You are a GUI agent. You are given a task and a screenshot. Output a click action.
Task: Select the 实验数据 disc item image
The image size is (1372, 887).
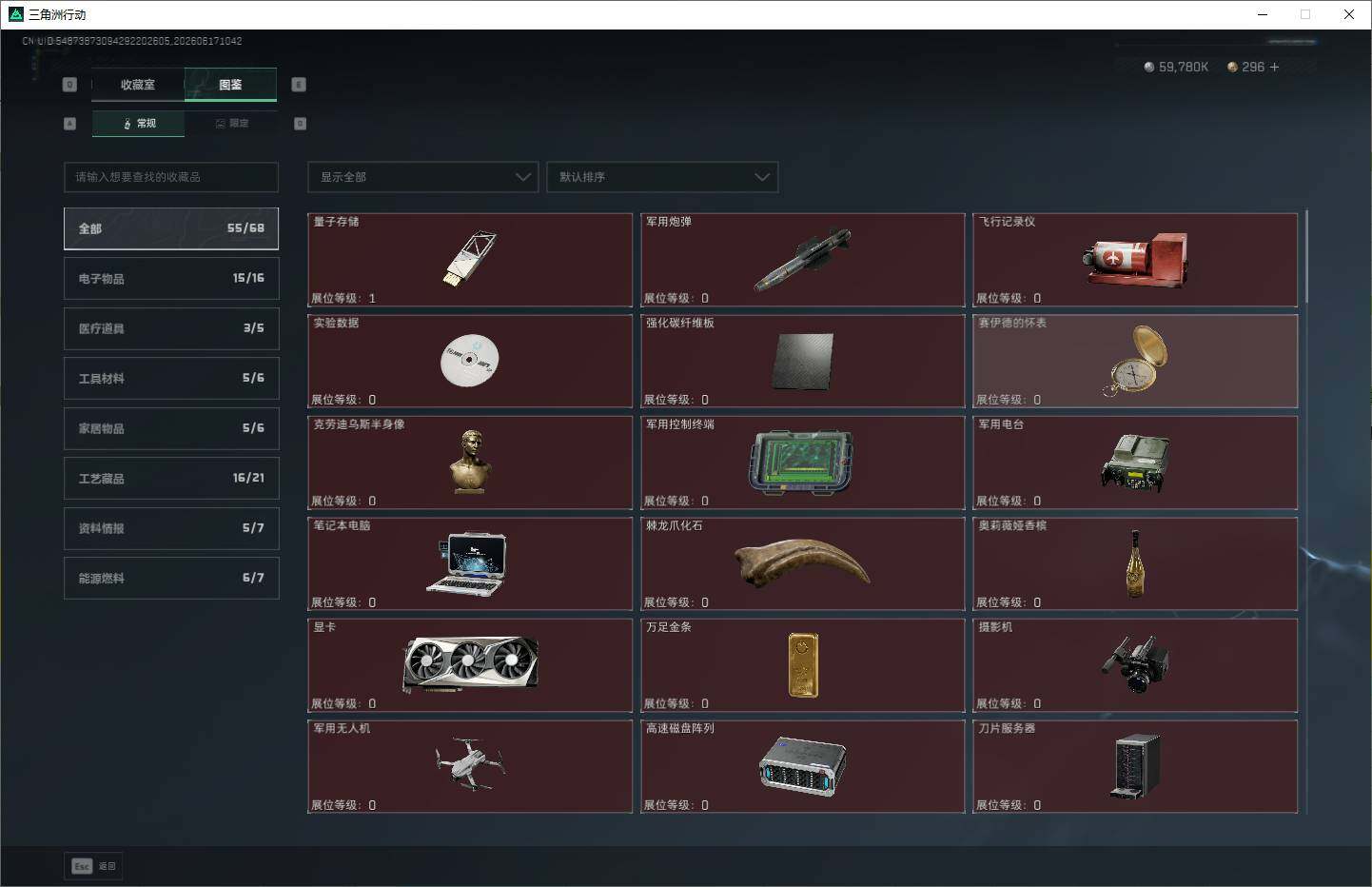(x=470, y=361)
